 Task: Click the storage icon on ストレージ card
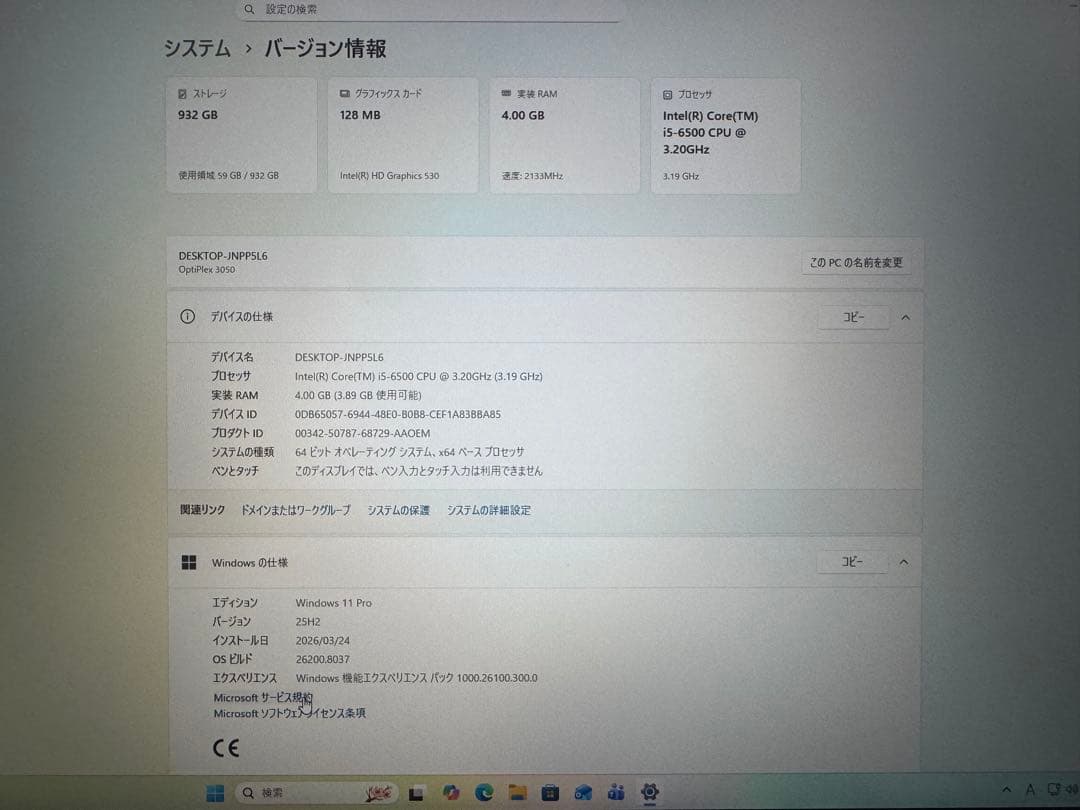tap(183, 94)
